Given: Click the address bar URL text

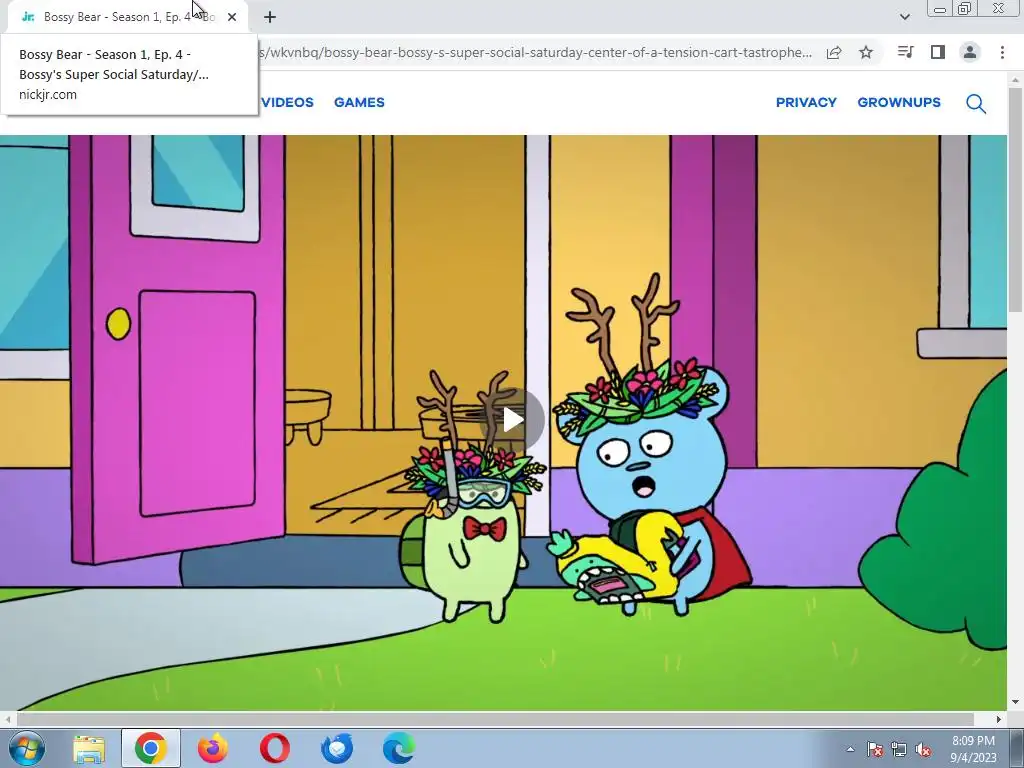Looking at the screenshot, I should click(536, 52).
